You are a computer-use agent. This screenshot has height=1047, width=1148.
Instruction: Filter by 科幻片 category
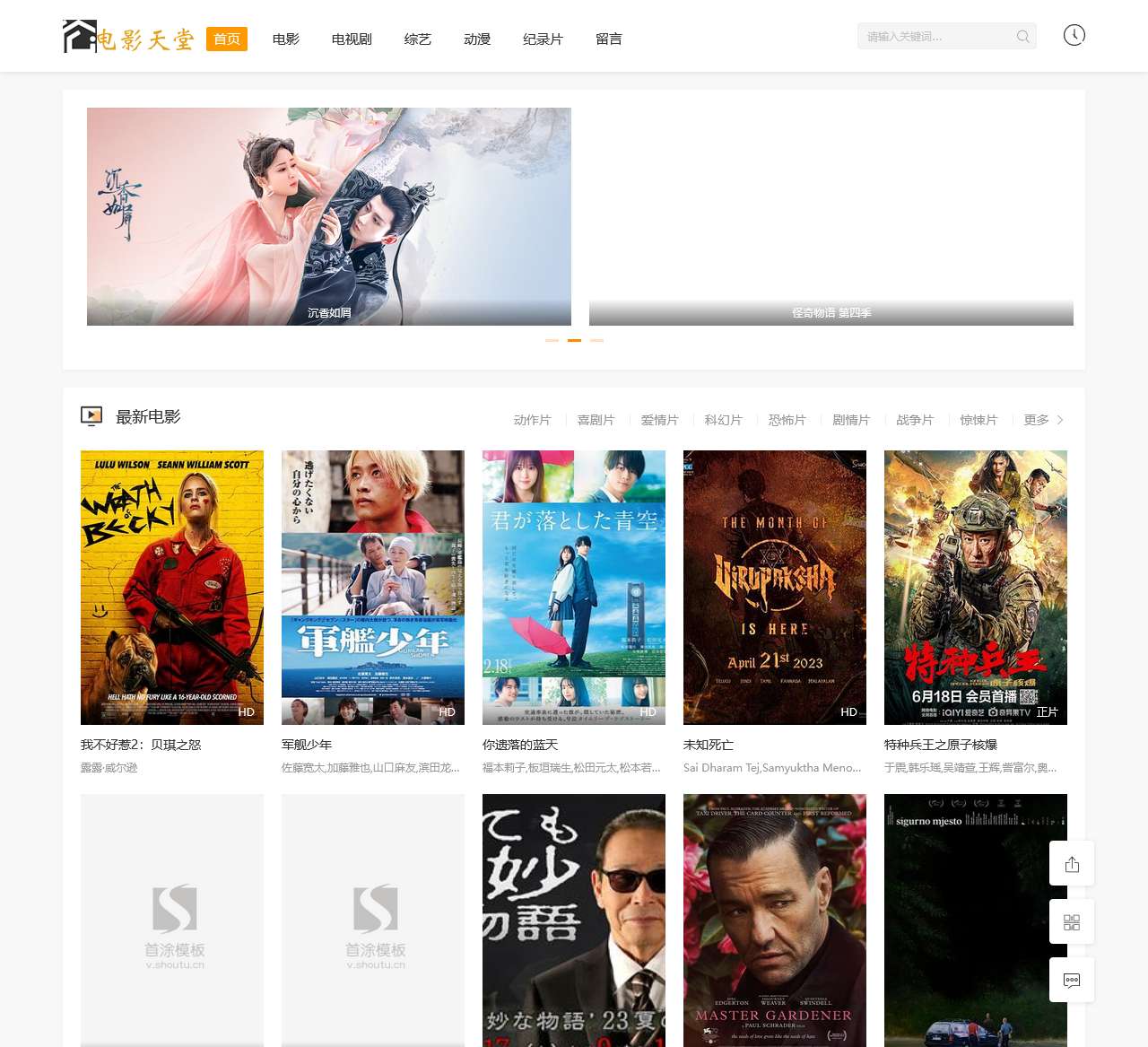click(x=723, y=420)
